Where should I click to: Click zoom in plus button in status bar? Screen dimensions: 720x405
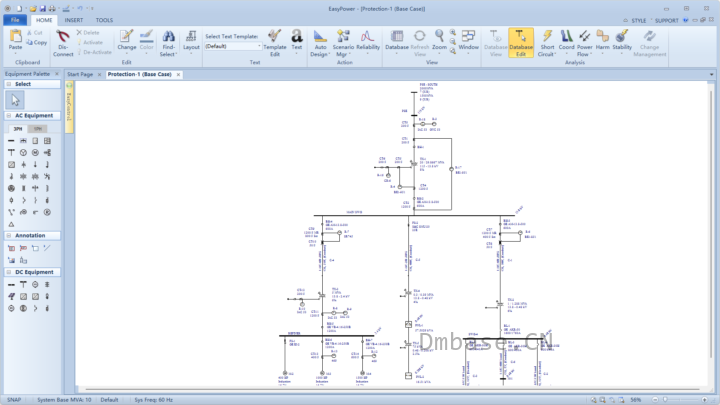coord(704,399)
